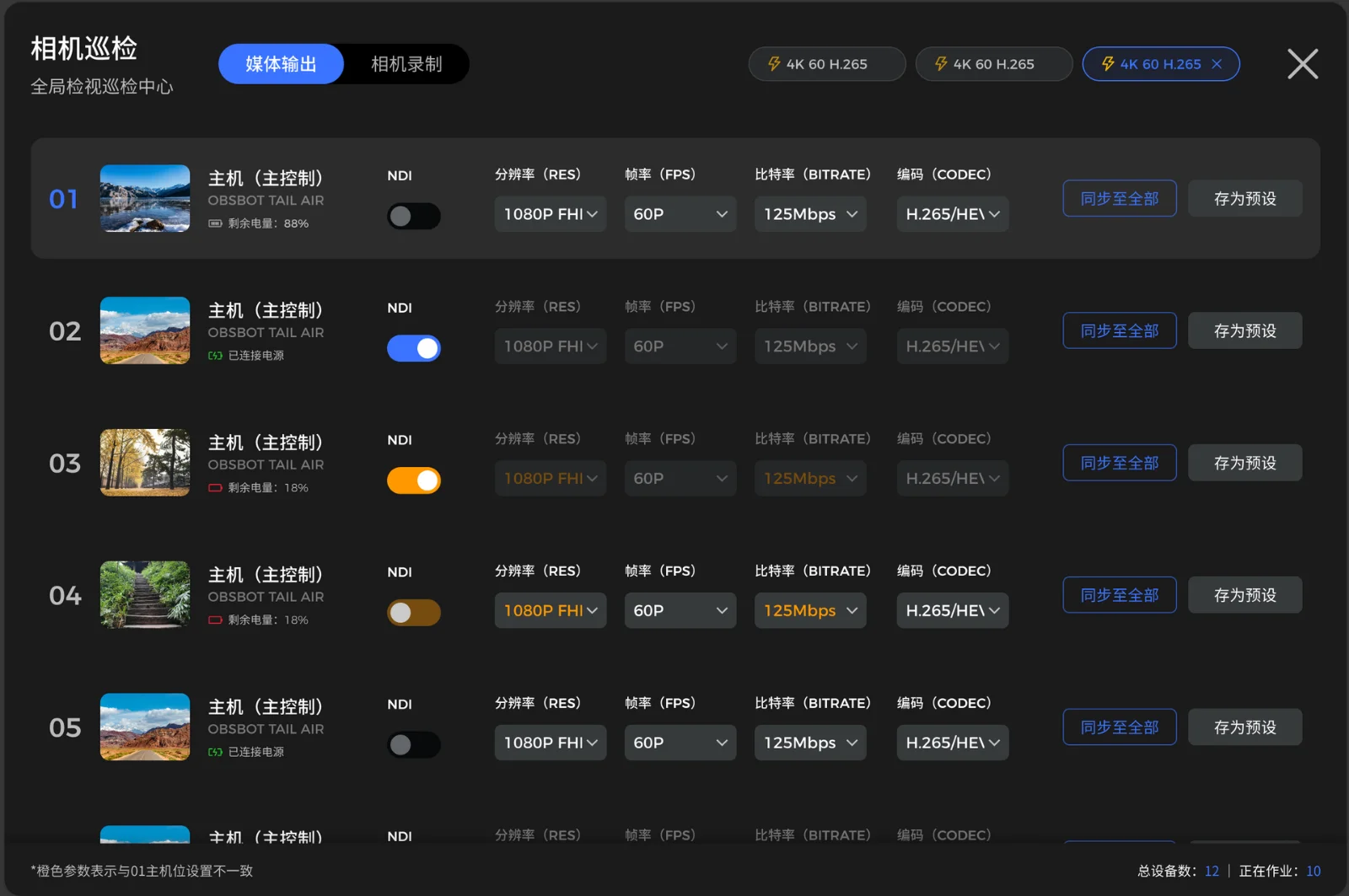Turn off orange NDI switch on camera 03
Image resolution: width=1349 pixels, height=896 pixels.
coord(413,480)
